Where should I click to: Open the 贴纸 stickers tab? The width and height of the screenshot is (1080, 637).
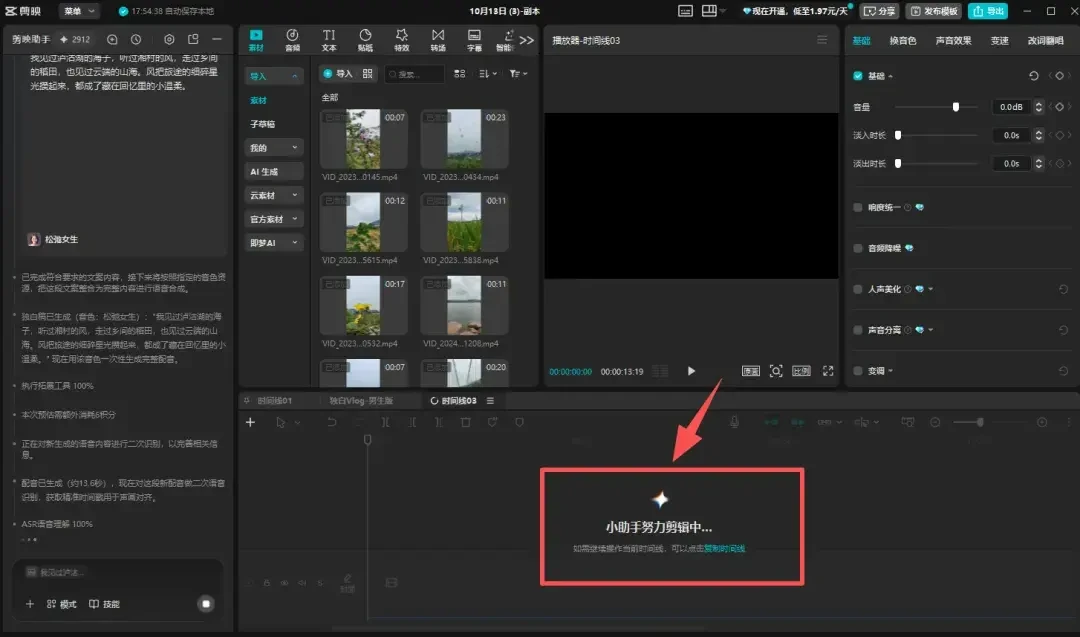tap(365, 40)
